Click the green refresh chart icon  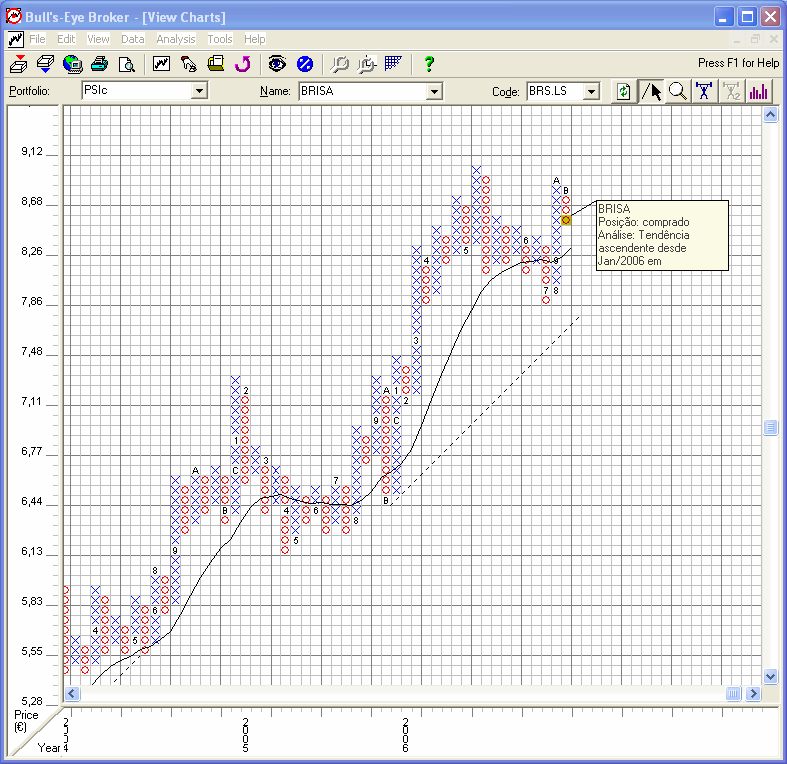click(x=624, y=91)
